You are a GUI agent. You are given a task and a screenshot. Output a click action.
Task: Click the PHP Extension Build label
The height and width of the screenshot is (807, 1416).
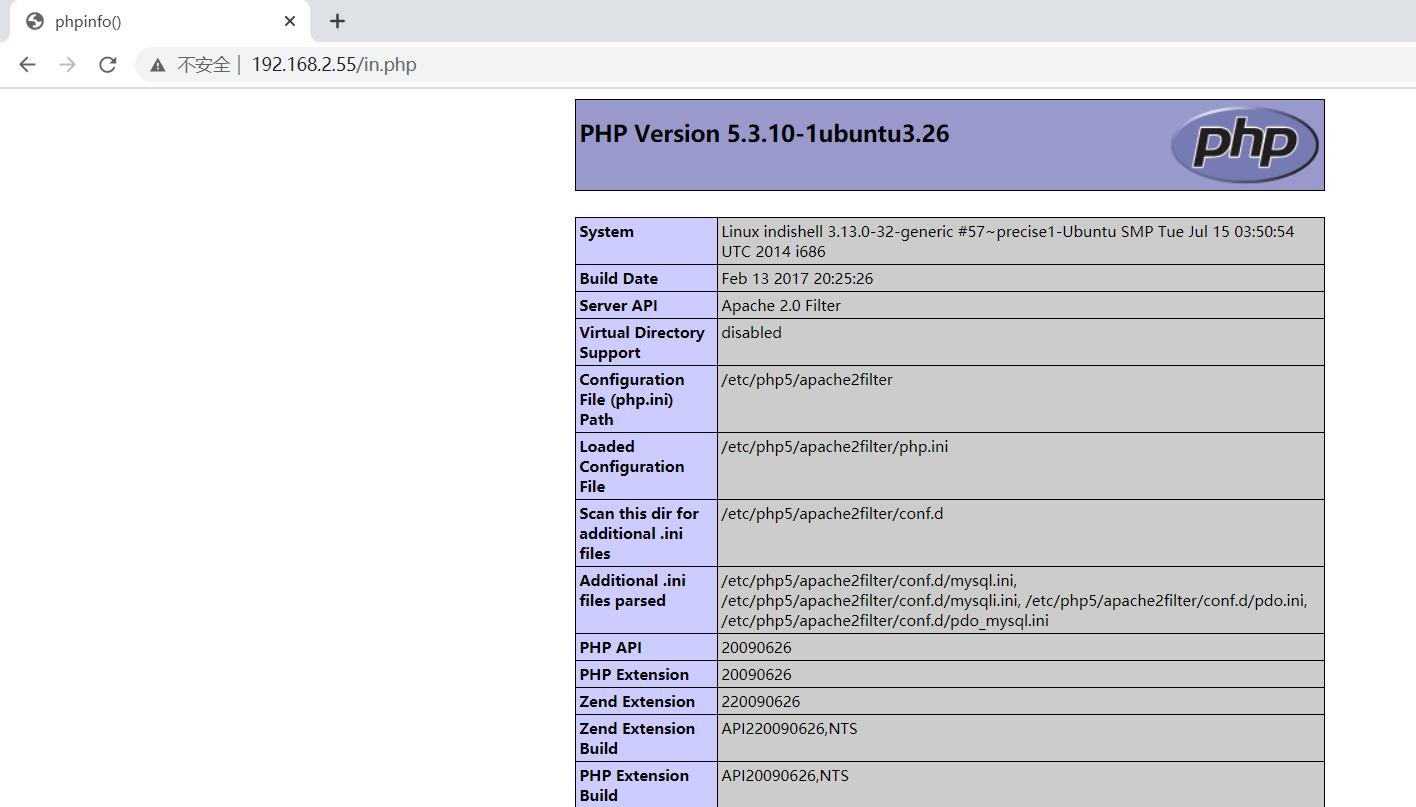pyautogui.click(x=634, y=786)
